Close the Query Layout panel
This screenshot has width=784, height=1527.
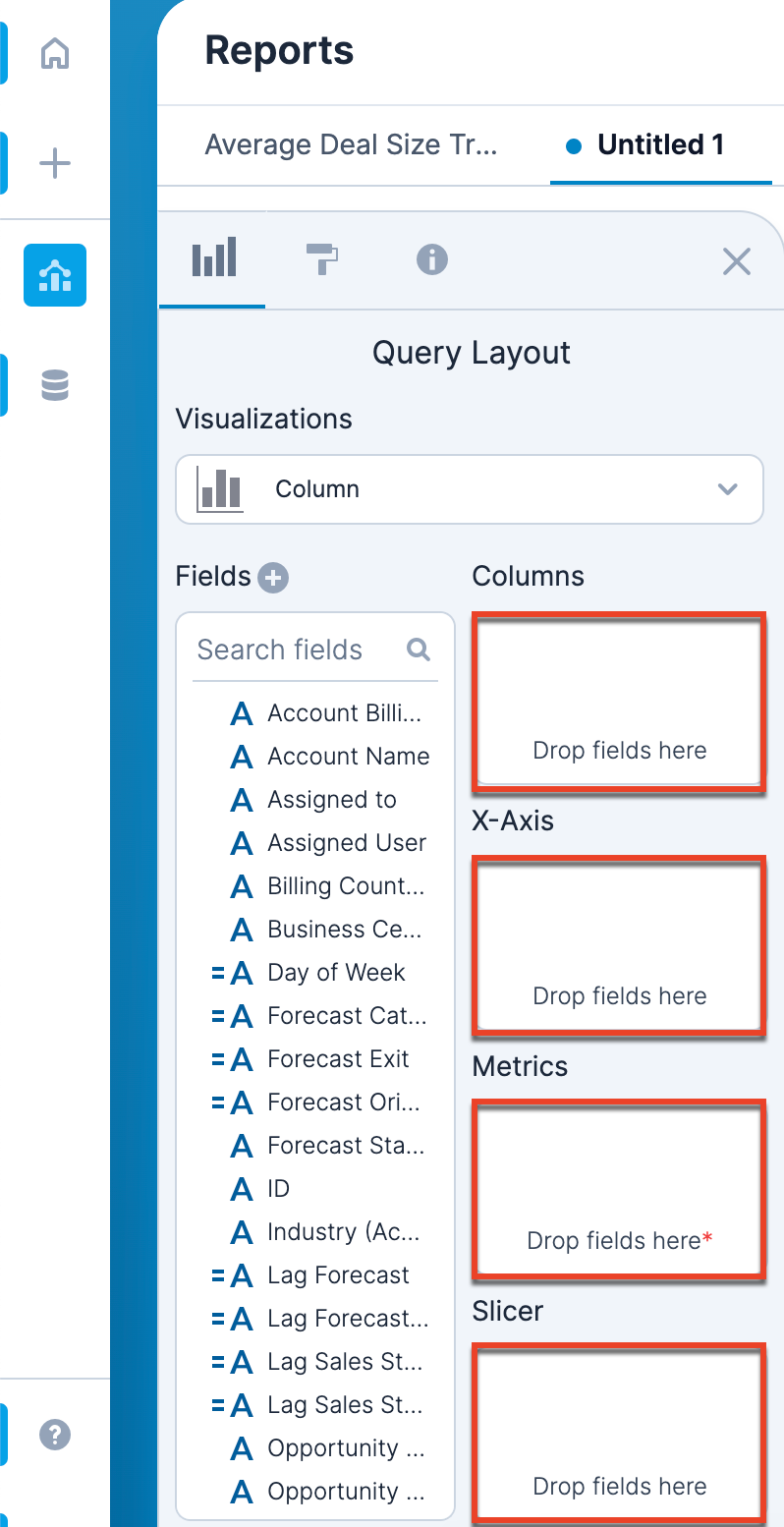click(x=737, y=261)
